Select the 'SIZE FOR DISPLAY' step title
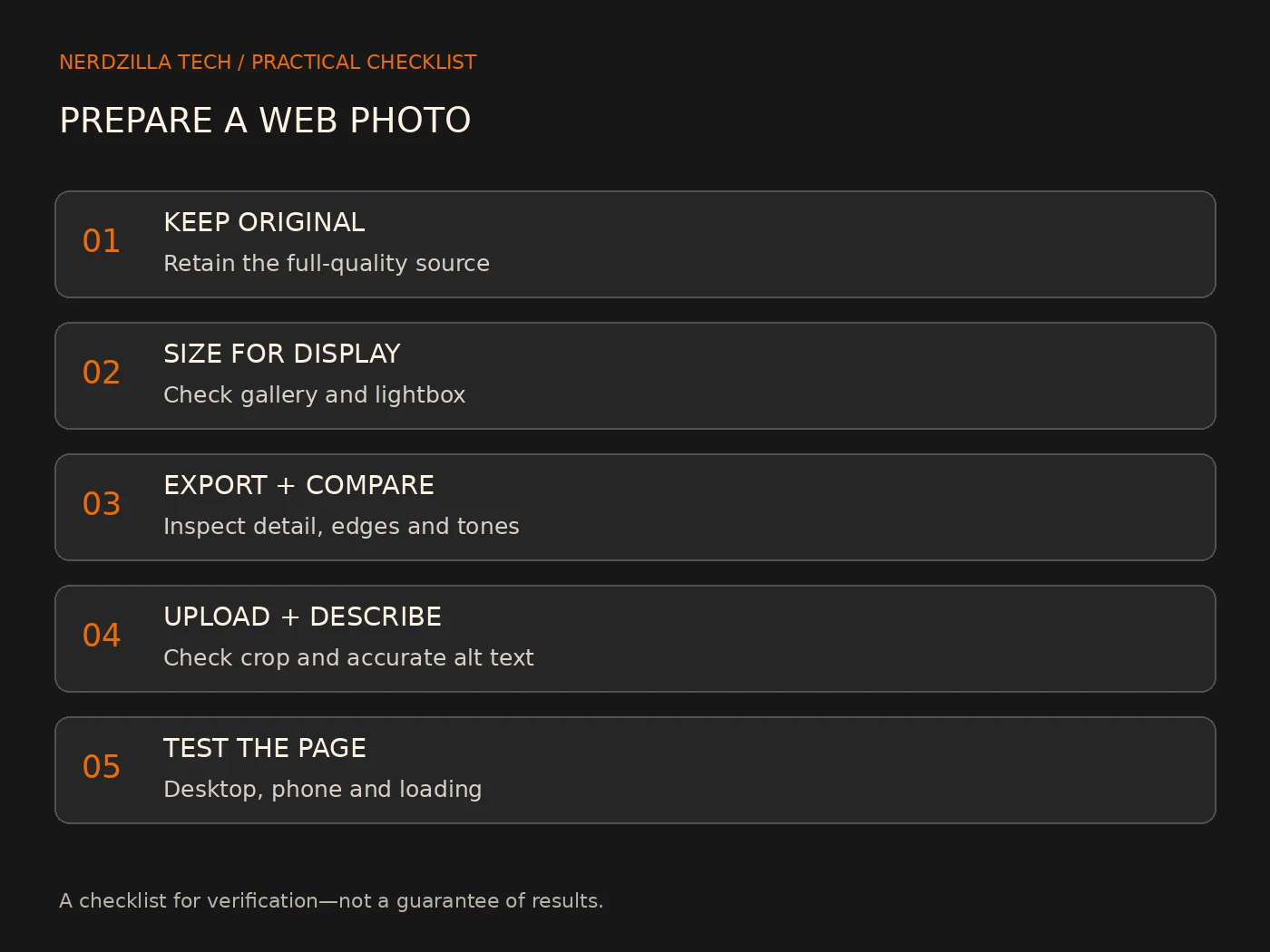 (x=282, y=354)
